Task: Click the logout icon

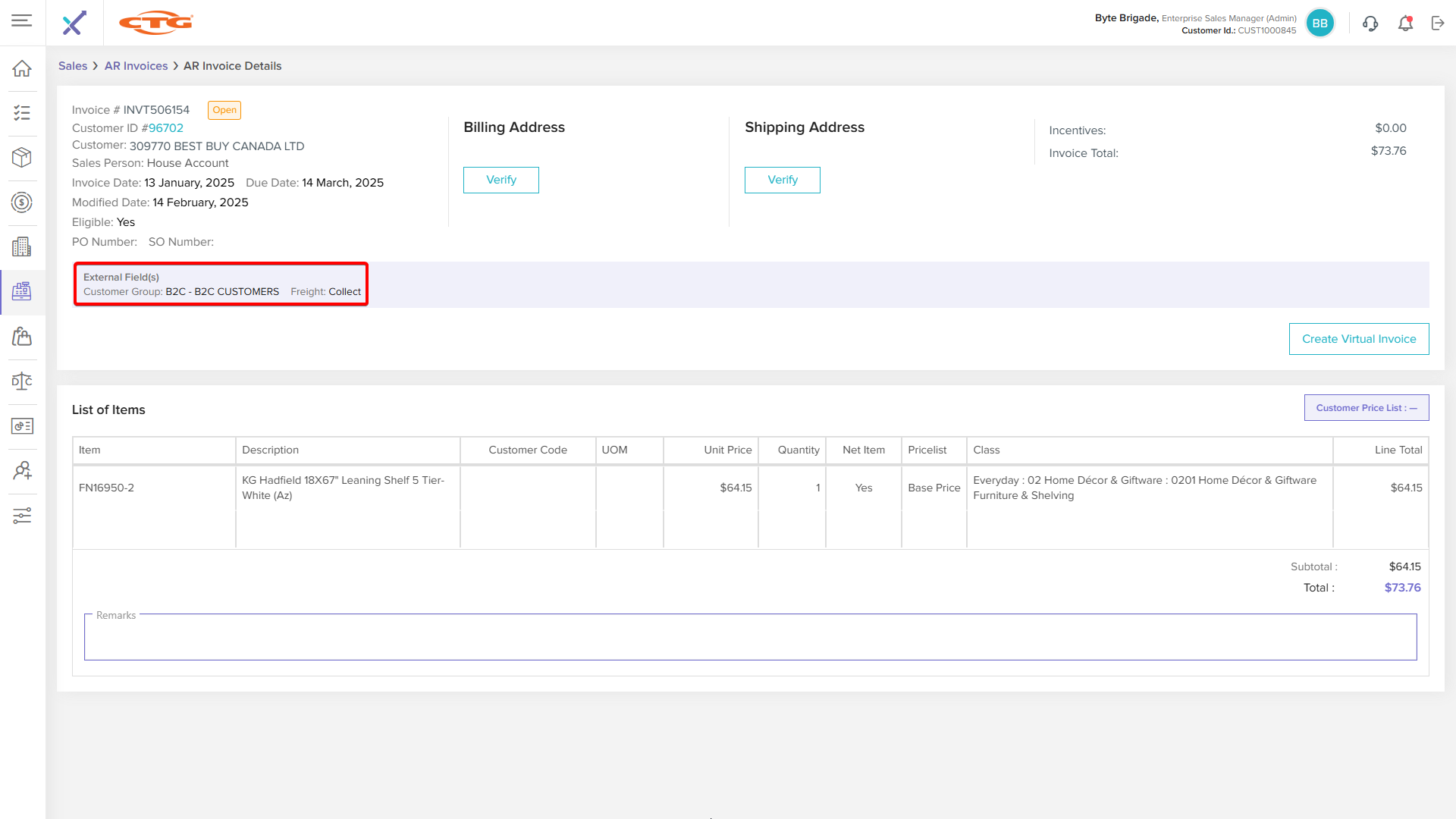Action: (1438, 24)
